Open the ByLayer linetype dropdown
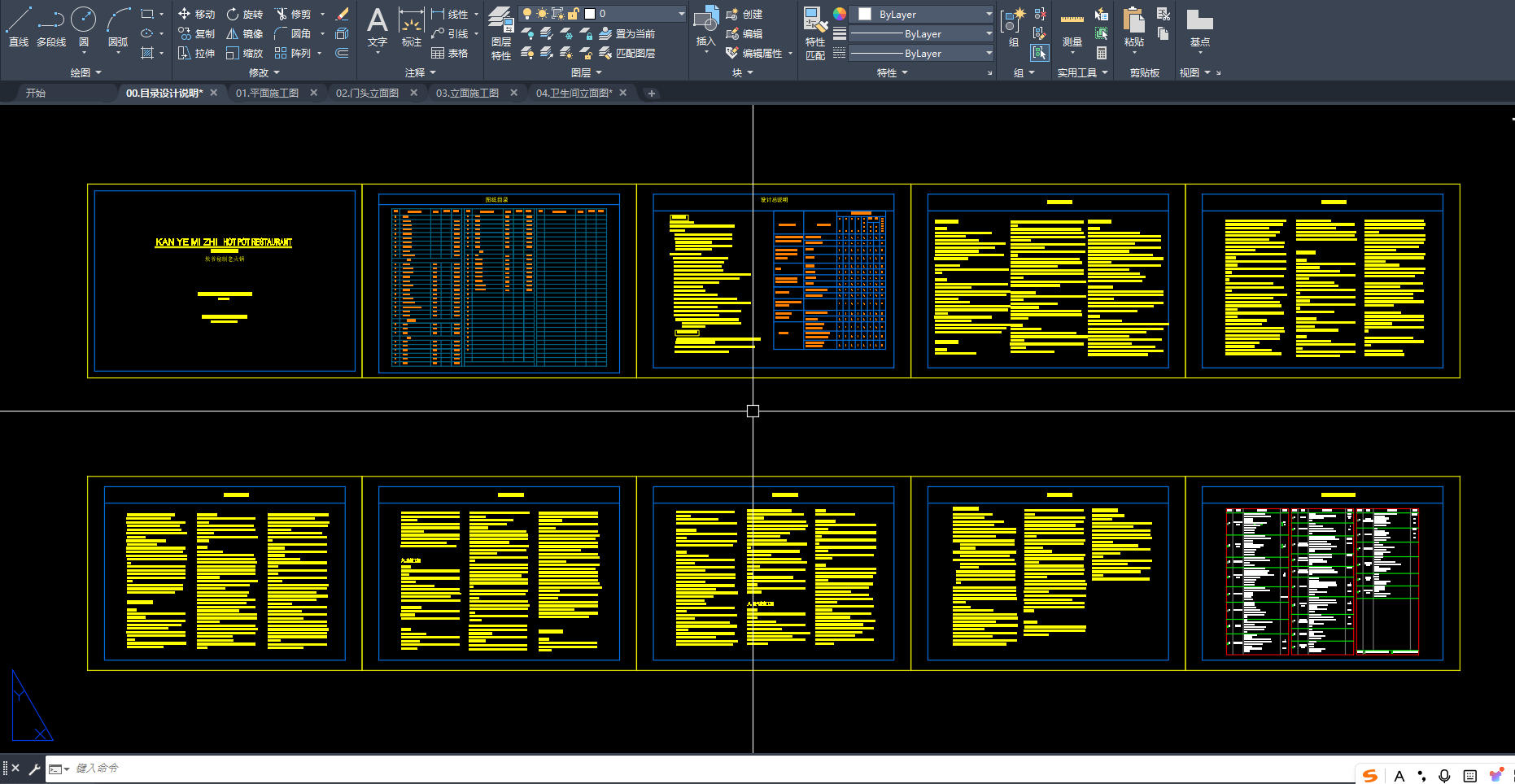 922,53
